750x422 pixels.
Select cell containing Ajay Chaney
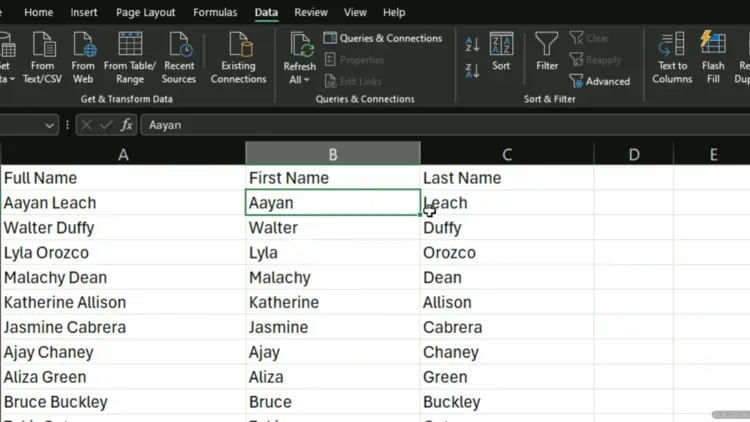click(123, 352)
